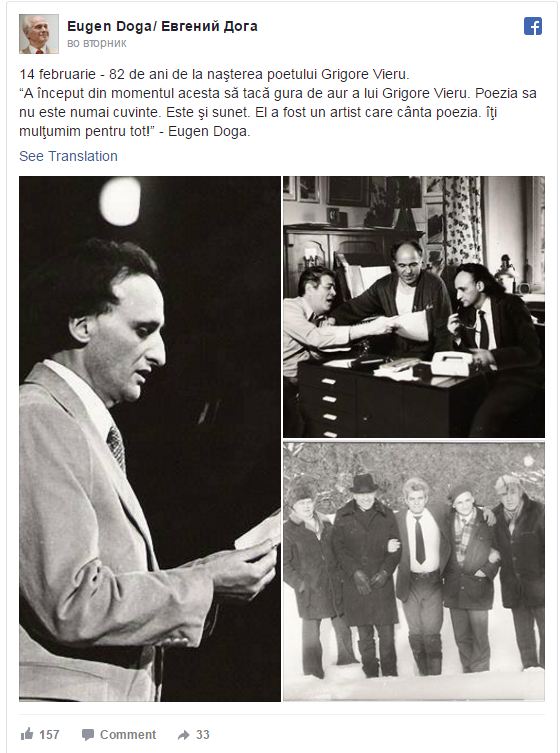Screen dimensions: 560x753
Task: View the 157 likes count
Action: 49,735
